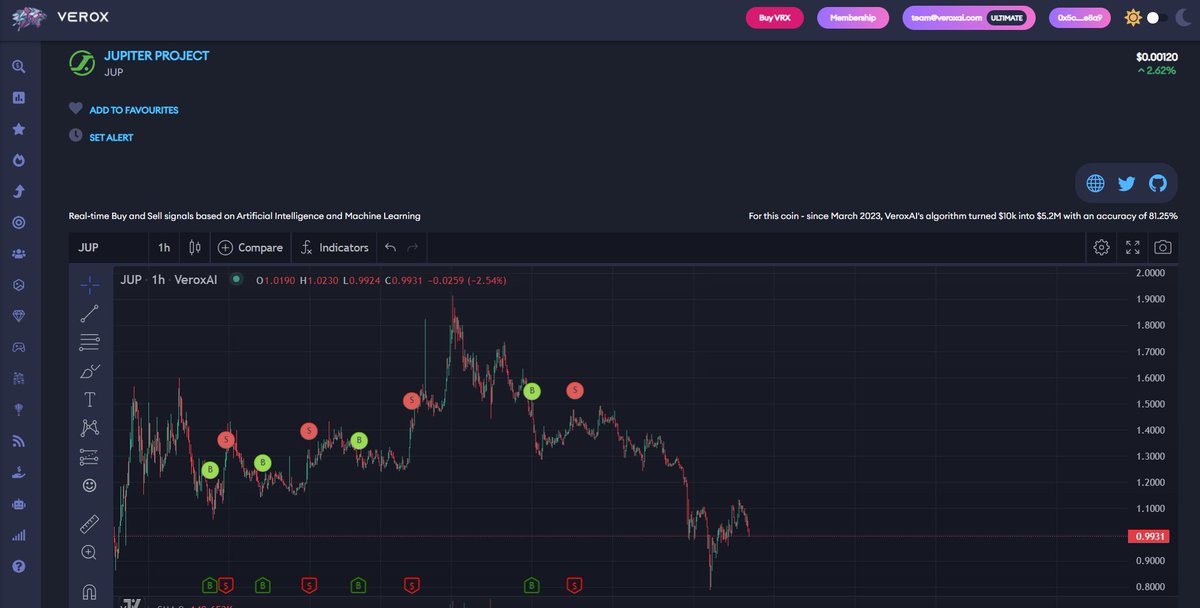Open the project GitHub icon

coord(1158,183)
